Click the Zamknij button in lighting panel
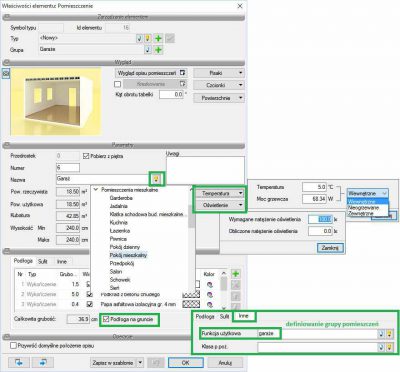 coord(330,248)
